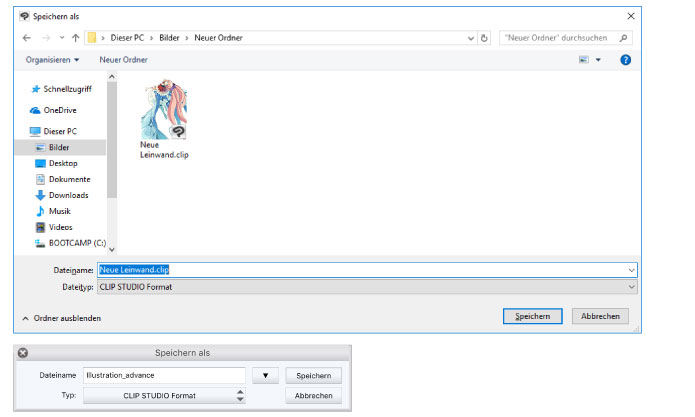Go back with the left arrow
This screenshot has width=695, height=417.
coord(27,38)
